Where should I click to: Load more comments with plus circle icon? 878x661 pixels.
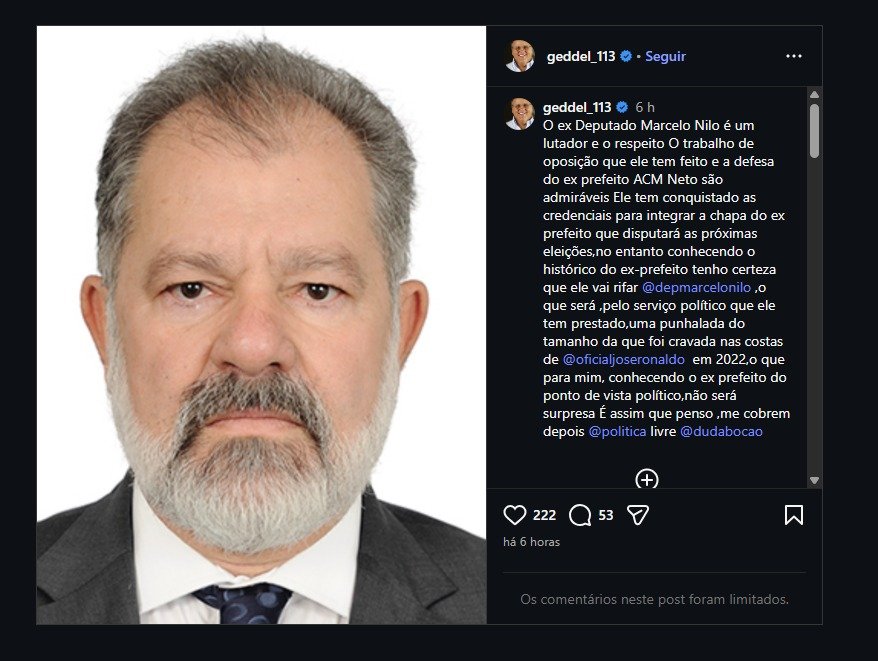647,480
